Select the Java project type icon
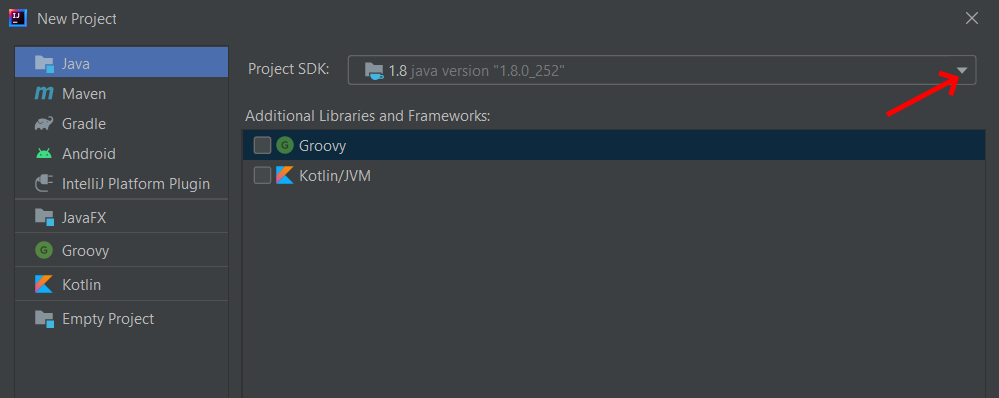999x398 pixels. pos(44,63)
